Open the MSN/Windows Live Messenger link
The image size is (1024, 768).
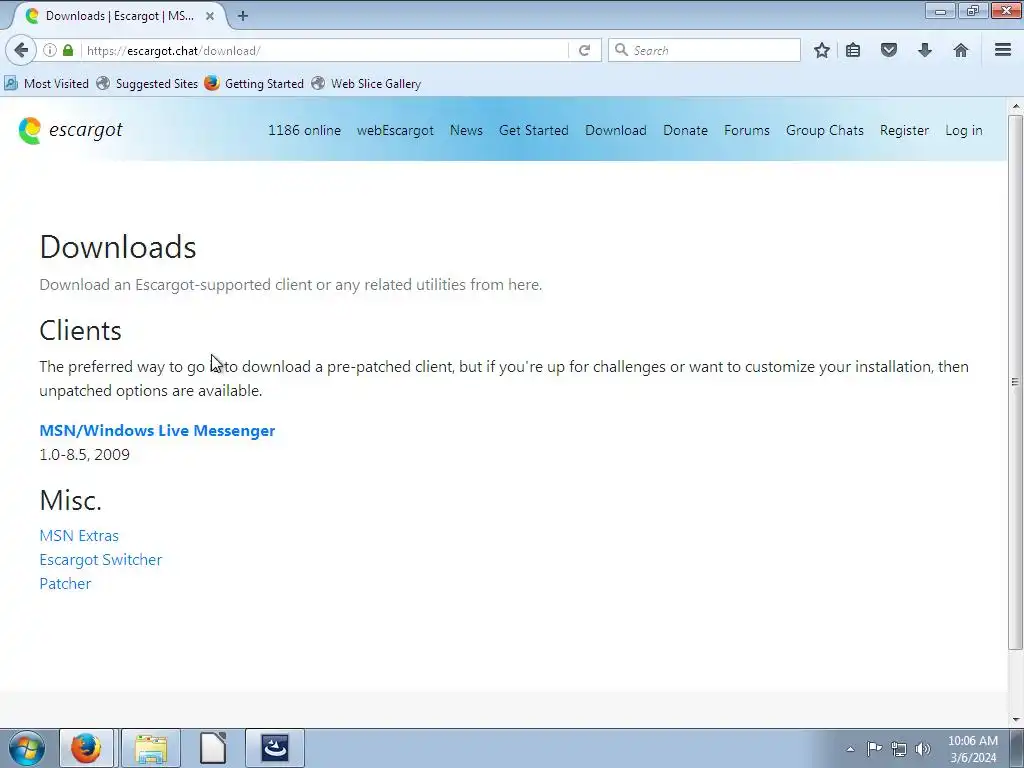click(x=157, y=430)
